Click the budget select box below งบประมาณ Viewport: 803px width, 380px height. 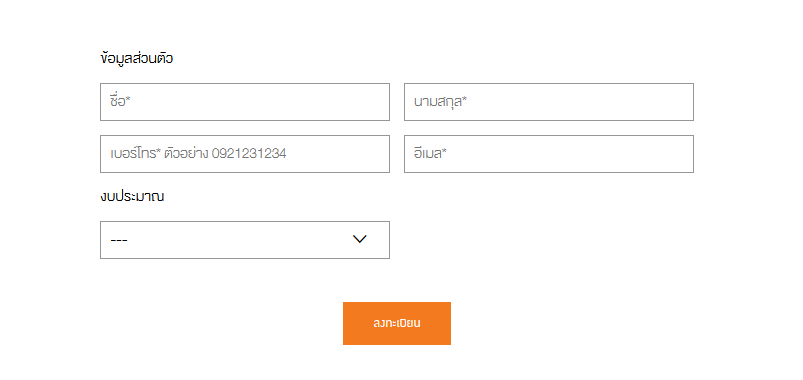click(x=245, y=240)
